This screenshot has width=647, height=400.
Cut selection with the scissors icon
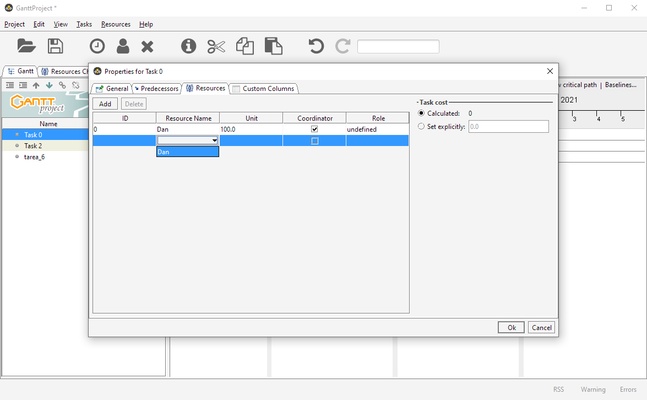pyautogui.click(x=216, y=46)
